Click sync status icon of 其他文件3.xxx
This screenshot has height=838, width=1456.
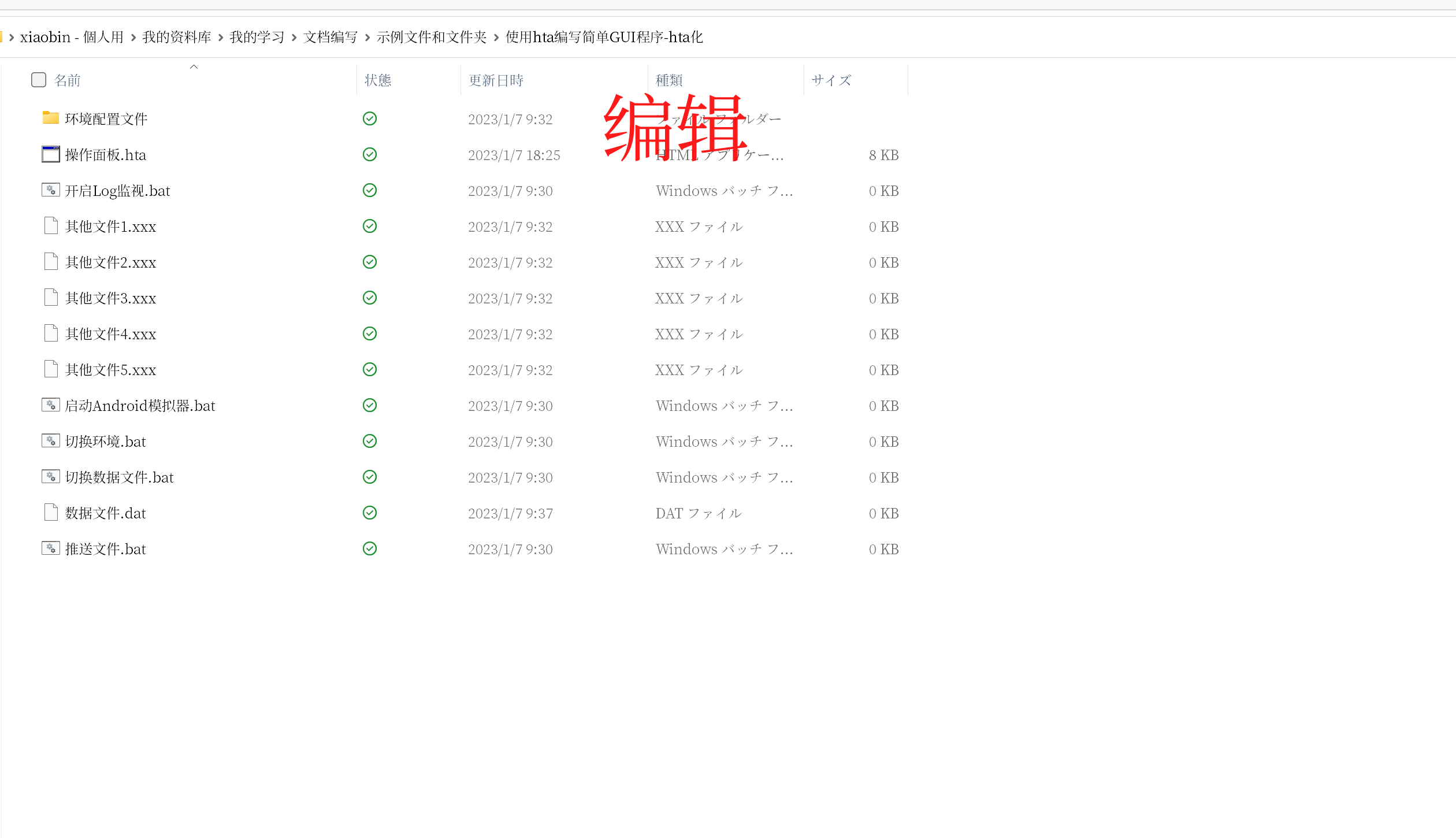[x=370, y=298]
